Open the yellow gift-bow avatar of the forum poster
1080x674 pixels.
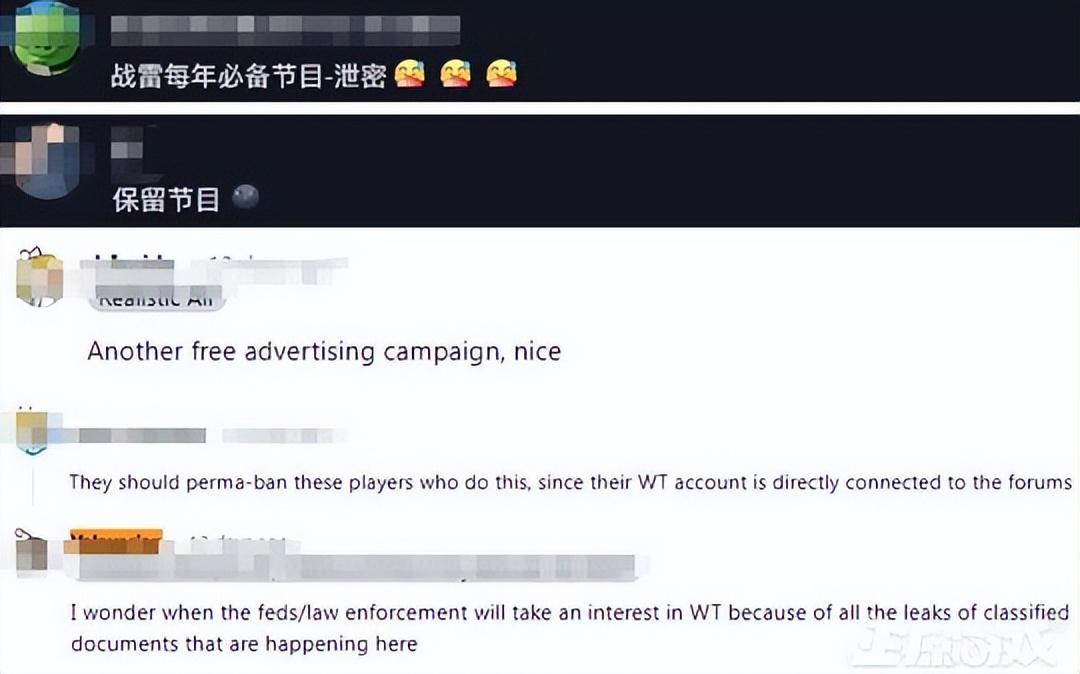(x=39, y=277)
